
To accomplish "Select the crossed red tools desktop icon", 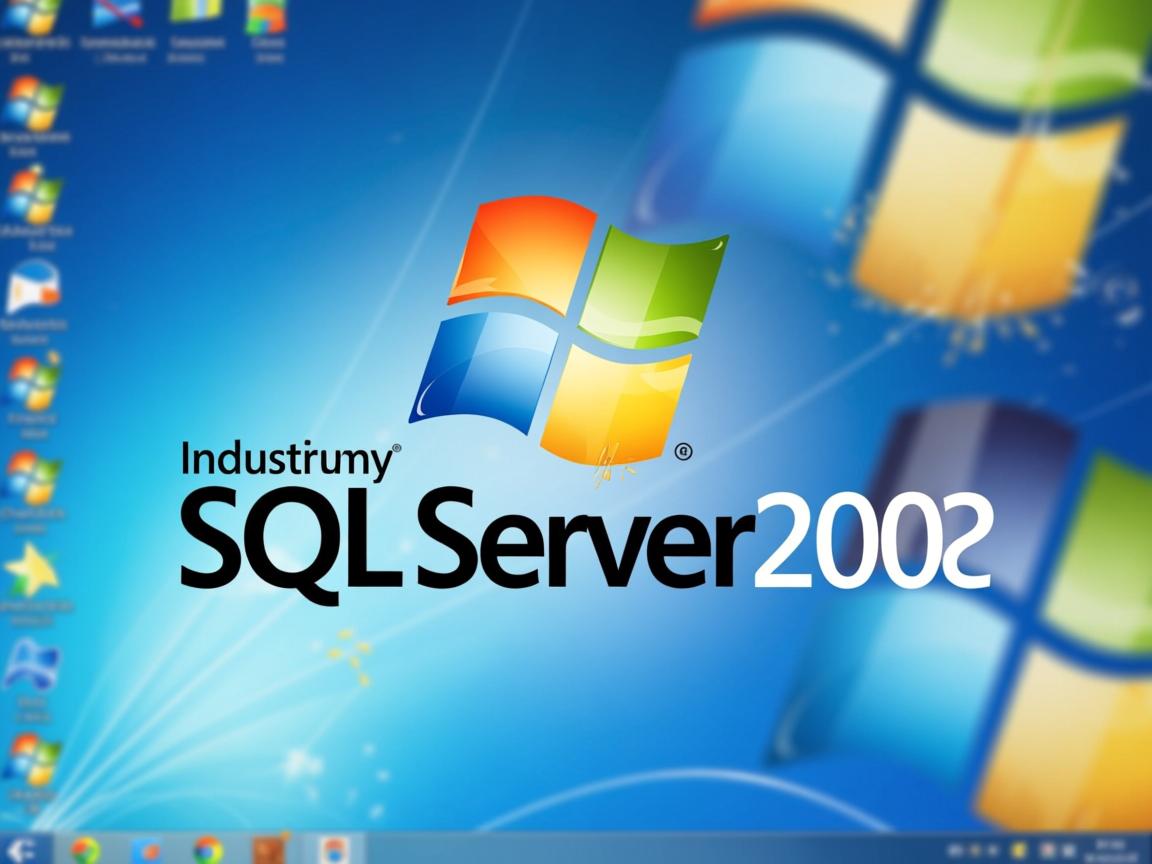I will pyautogui.click(x=117, y=18).
